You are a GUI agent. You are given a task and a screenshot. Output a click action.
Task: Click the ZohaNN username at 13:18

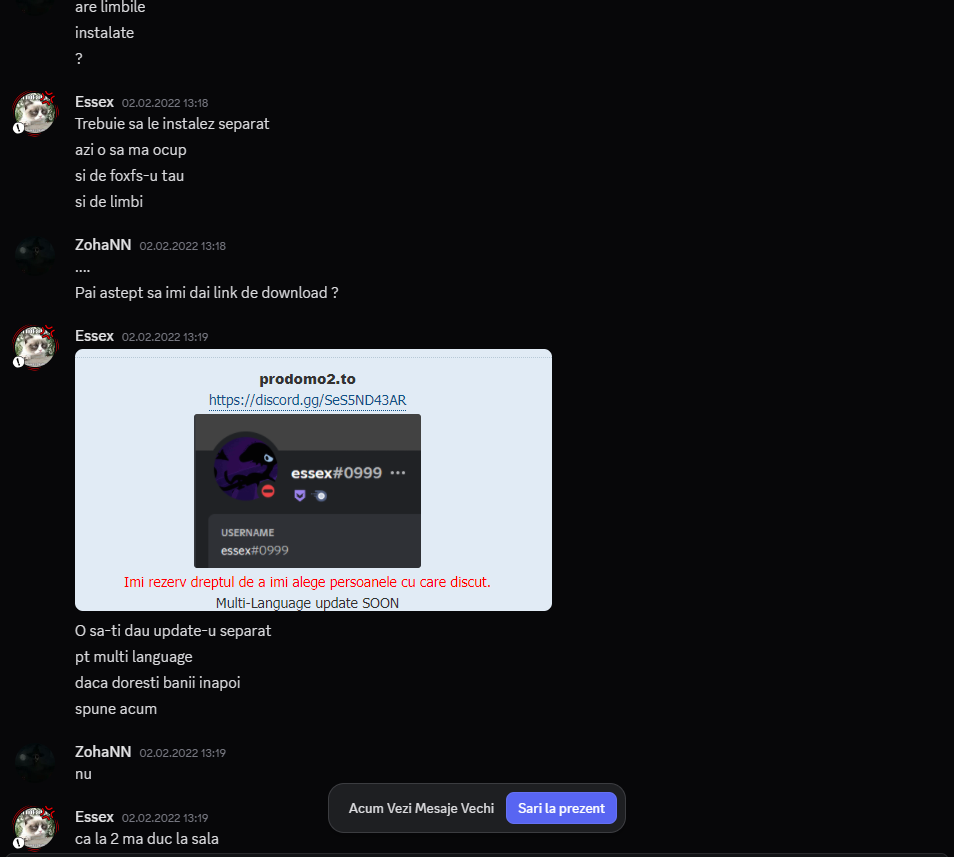pos(103,245)
